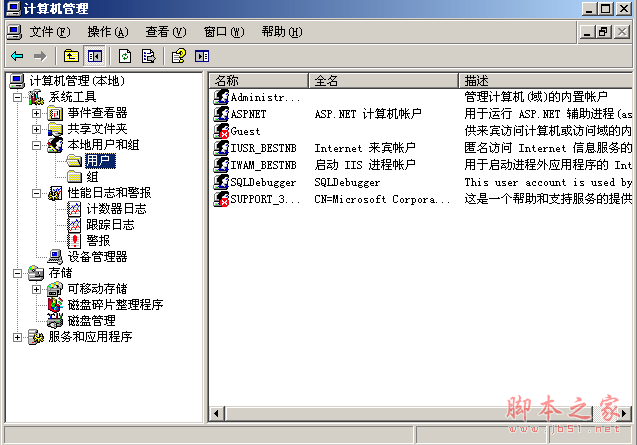Select 磁盘碎片整理程序 tree node
637x445 pixels.
pos(114,305)
